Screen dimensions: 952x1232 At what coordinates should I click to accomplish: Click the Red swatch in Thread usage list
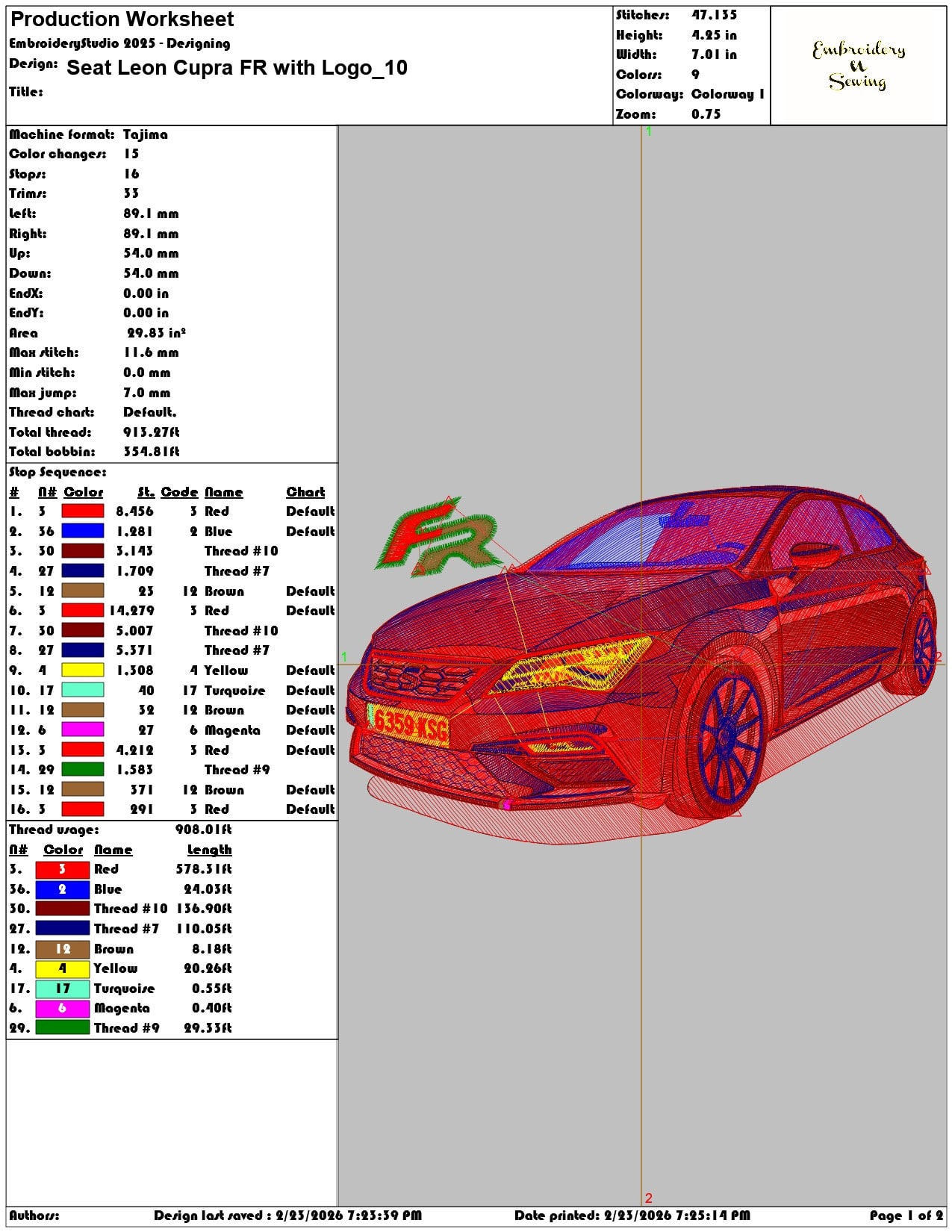(x=63, y=869)
